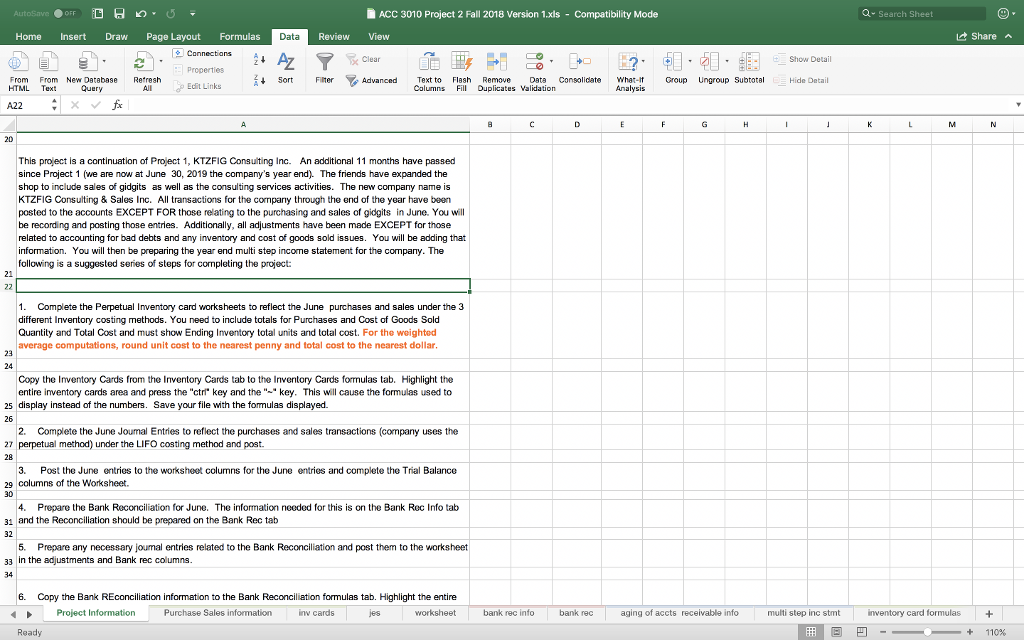
Task: Open the multi step inc stmt sheet
Action: click(x=803, y=613)
